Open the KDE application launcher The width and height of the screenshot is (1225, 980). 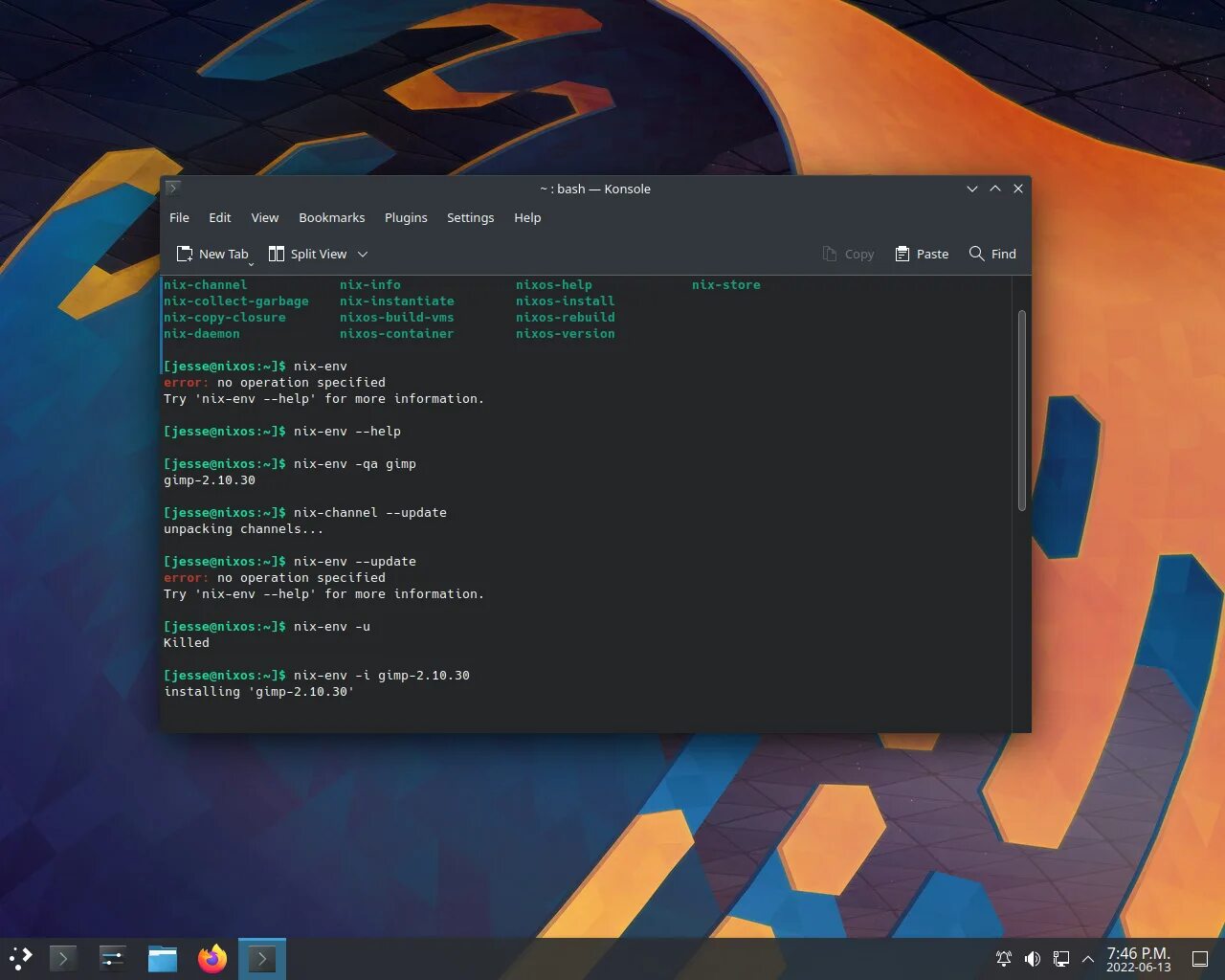(x=21, y=958)
